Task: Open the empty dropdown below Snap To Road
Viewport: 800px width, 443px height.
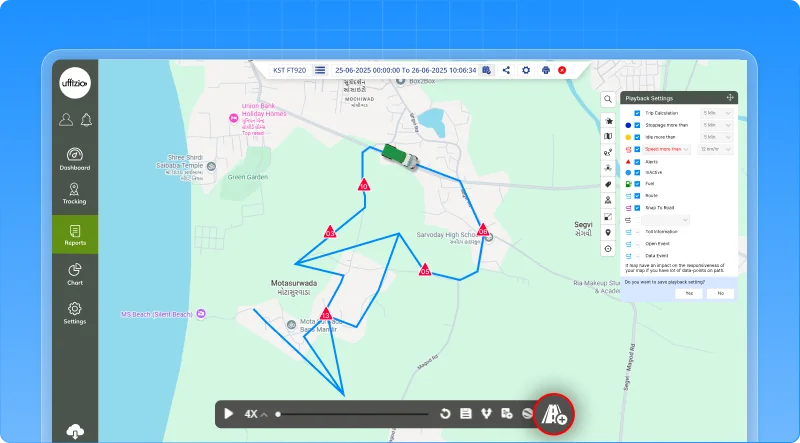Action: point(665,220)
